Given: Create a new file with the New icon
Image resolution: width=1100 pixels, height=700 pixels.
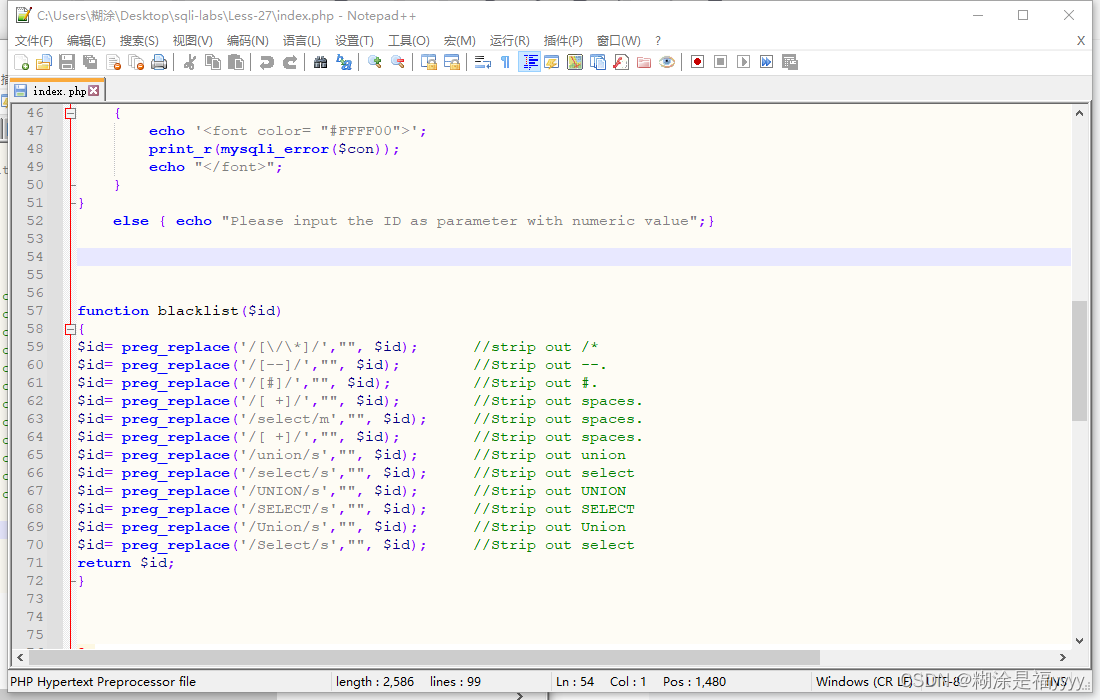Looking at the screenshot, I should (21, 62).
